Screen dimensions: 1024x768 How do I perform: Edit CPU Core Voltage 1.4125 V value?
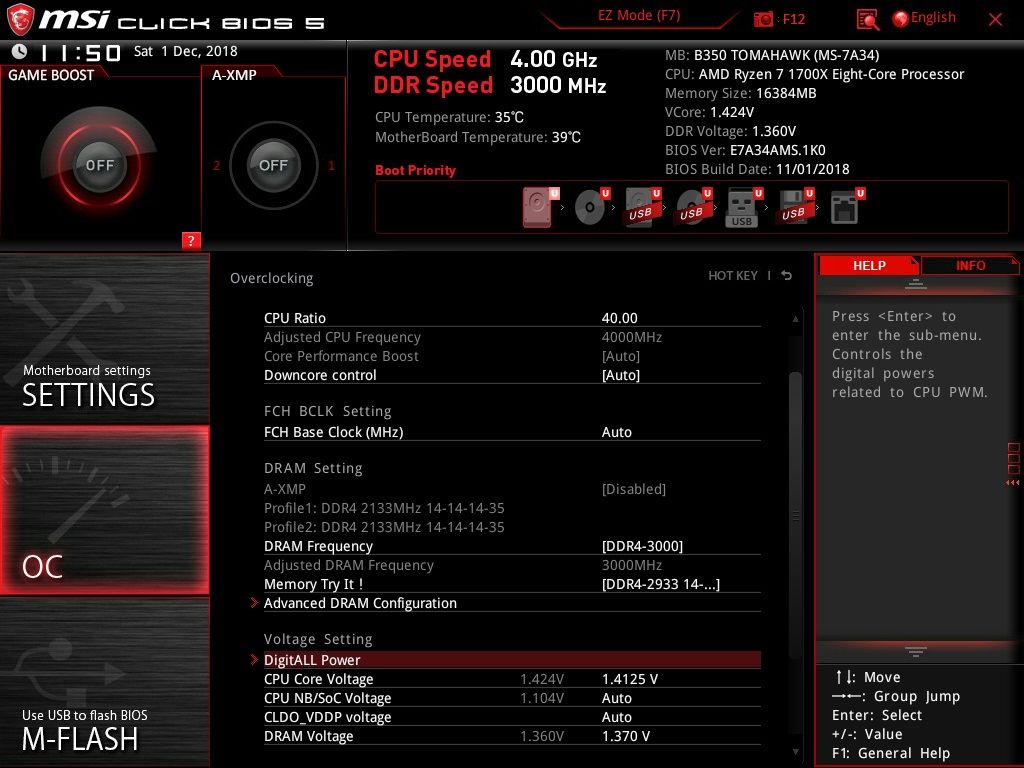tap(630, 679)
